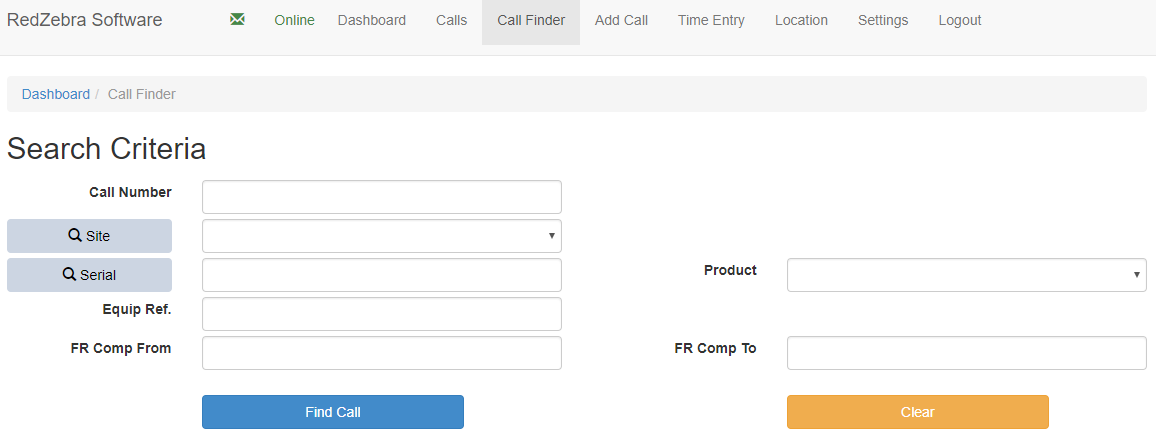Focus the Call Number input field

381,197
